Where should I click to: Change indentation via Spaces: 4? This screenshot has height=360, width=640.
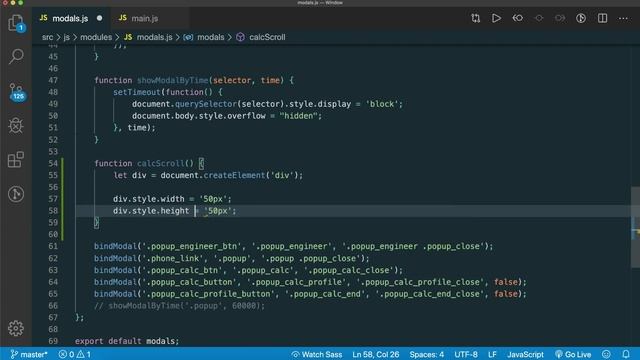pyautogui.click(x=427, y=354)
